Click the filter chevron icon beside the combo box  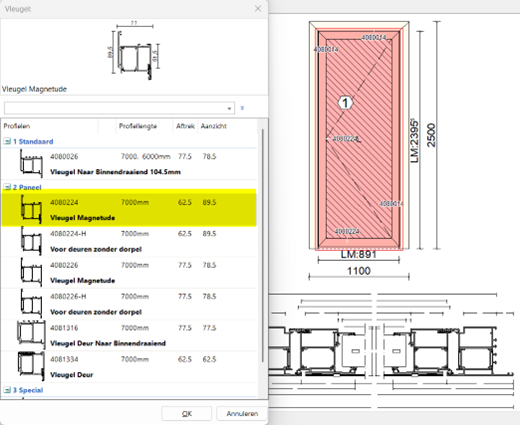(x=242, y=108)
